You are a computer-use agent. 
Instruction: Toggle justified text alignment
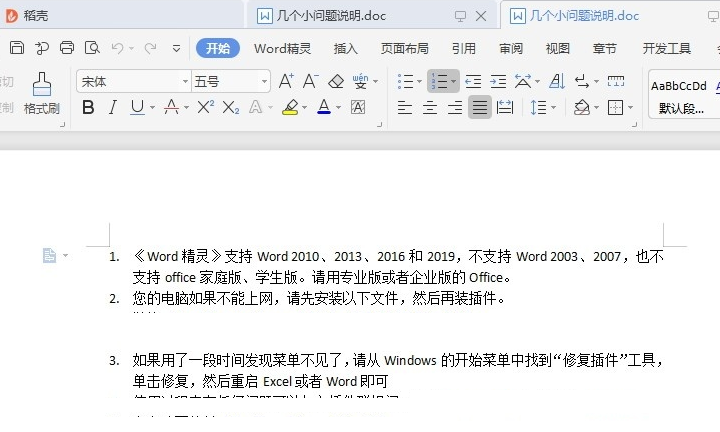[x=481, y=107]
